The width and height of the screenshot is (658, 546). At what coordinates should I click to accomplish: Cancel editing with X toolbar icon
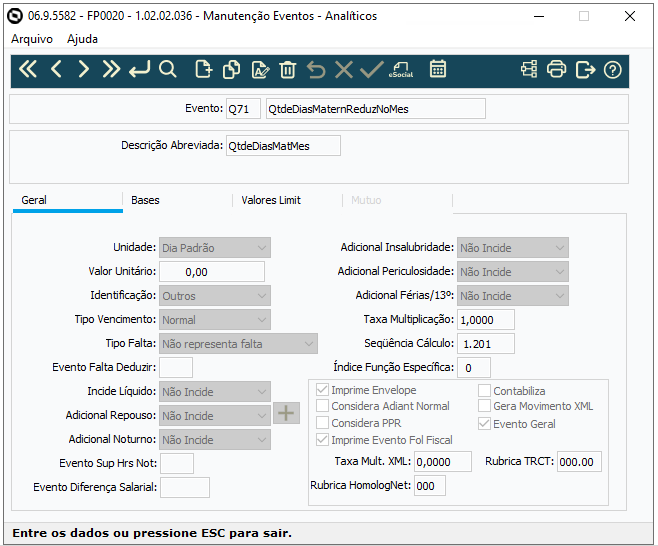(344, 69)
